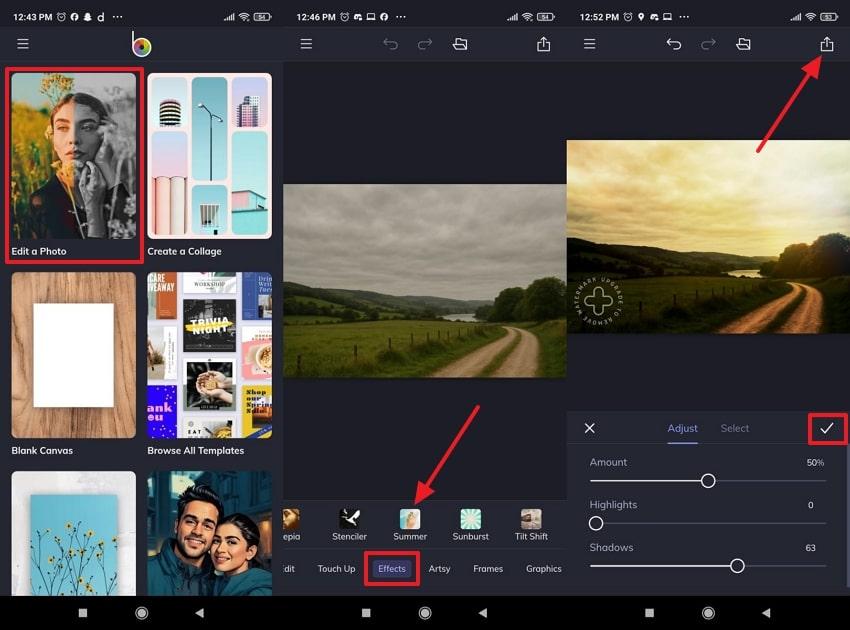Screen dimensions: 850x630
Task: Click undo arrow in middle editor screen
Action: pyautogui.click(x=390, y=43)
